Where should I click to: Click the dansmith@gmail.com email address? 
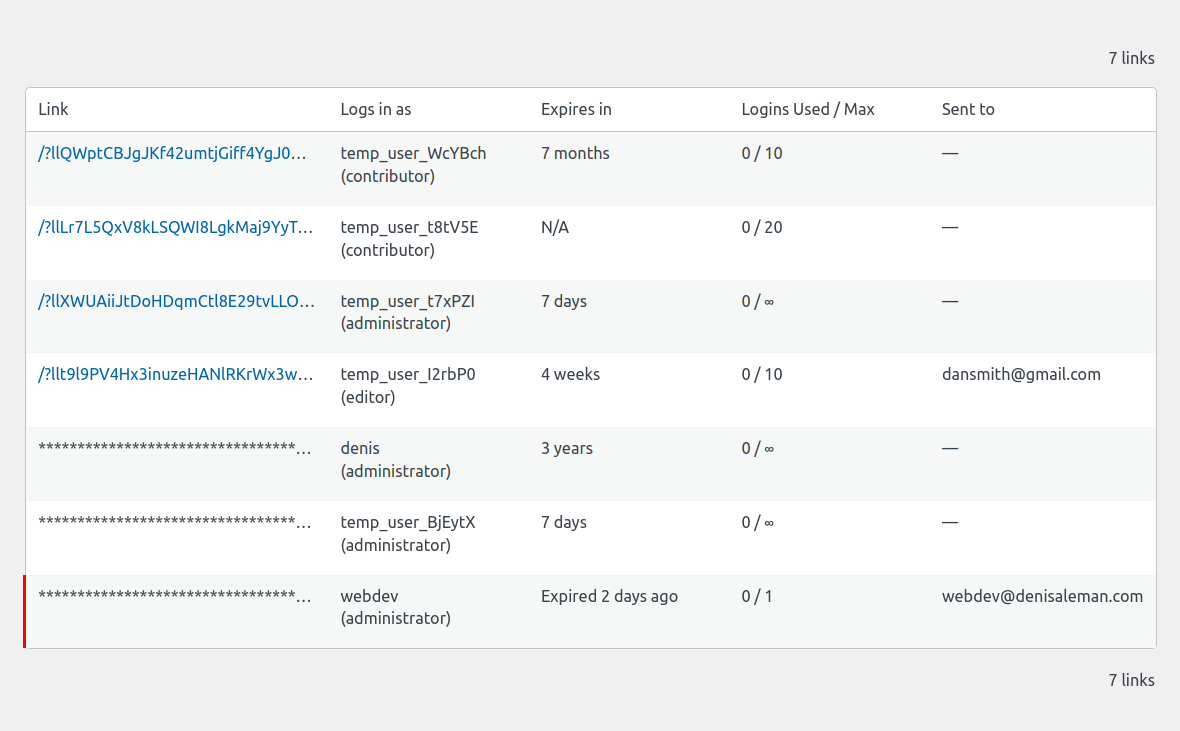click(1021, 374)
